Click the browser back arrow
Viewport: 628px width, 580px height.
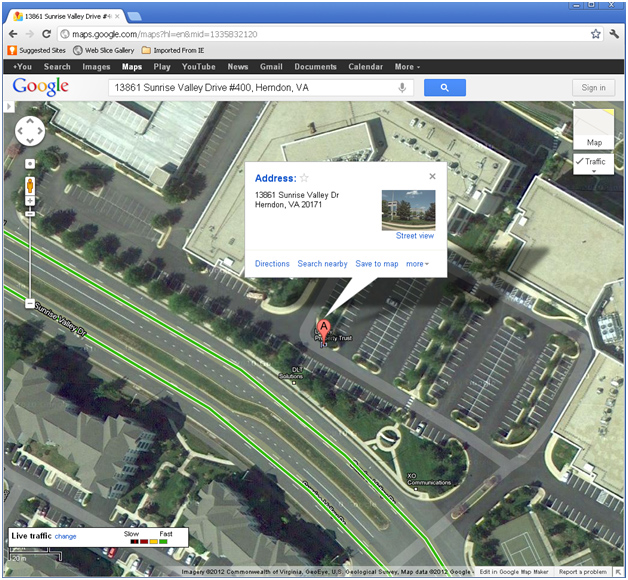click(x=13, y=34)
